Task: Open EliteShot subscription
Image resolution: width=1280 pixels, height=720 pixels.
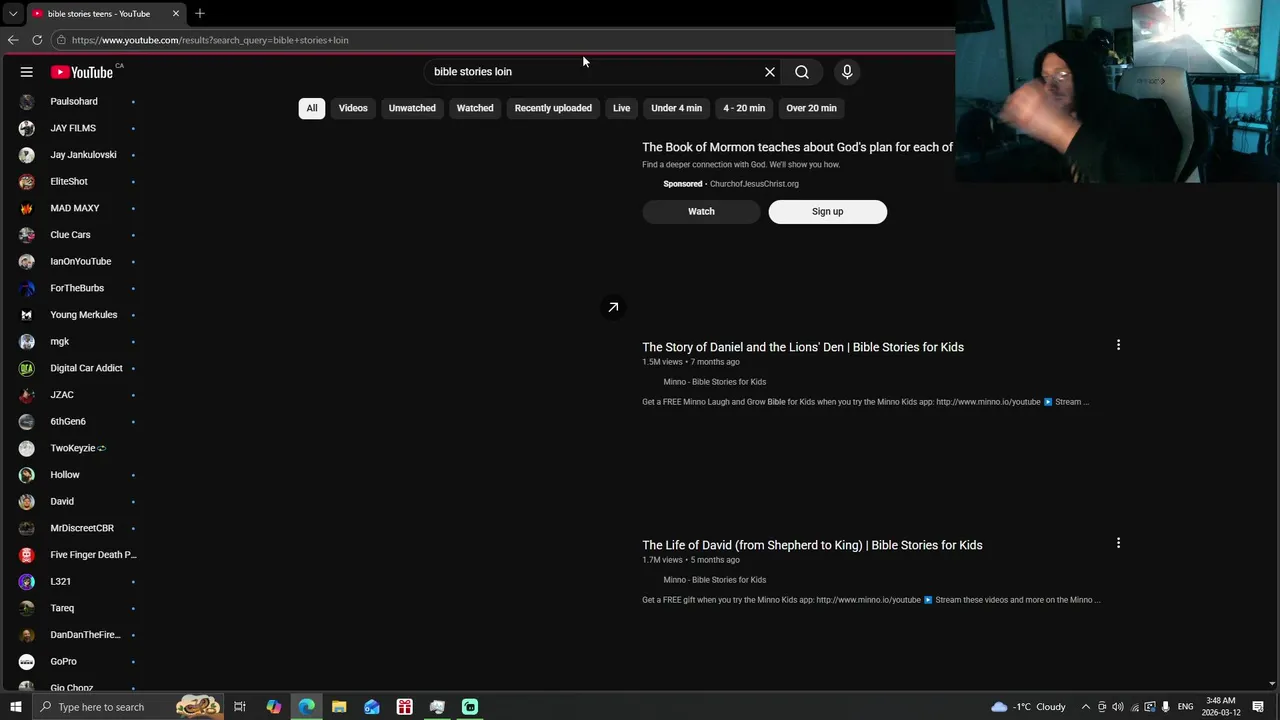Action: click(78, 181)
